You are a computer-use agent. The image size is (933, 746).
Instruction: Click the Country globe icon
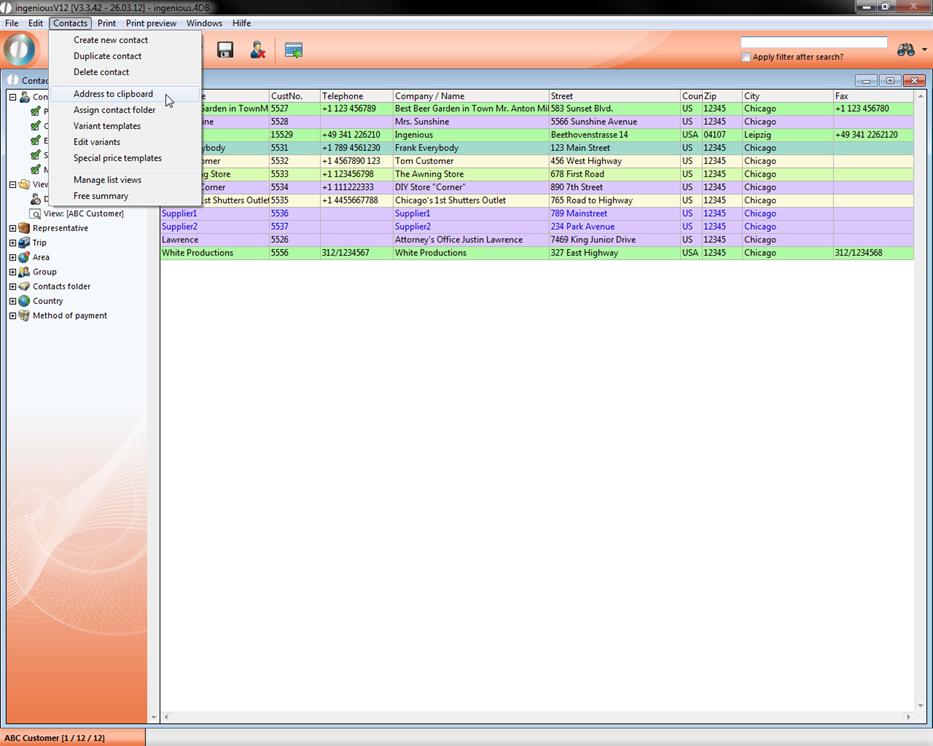[25, 301]
